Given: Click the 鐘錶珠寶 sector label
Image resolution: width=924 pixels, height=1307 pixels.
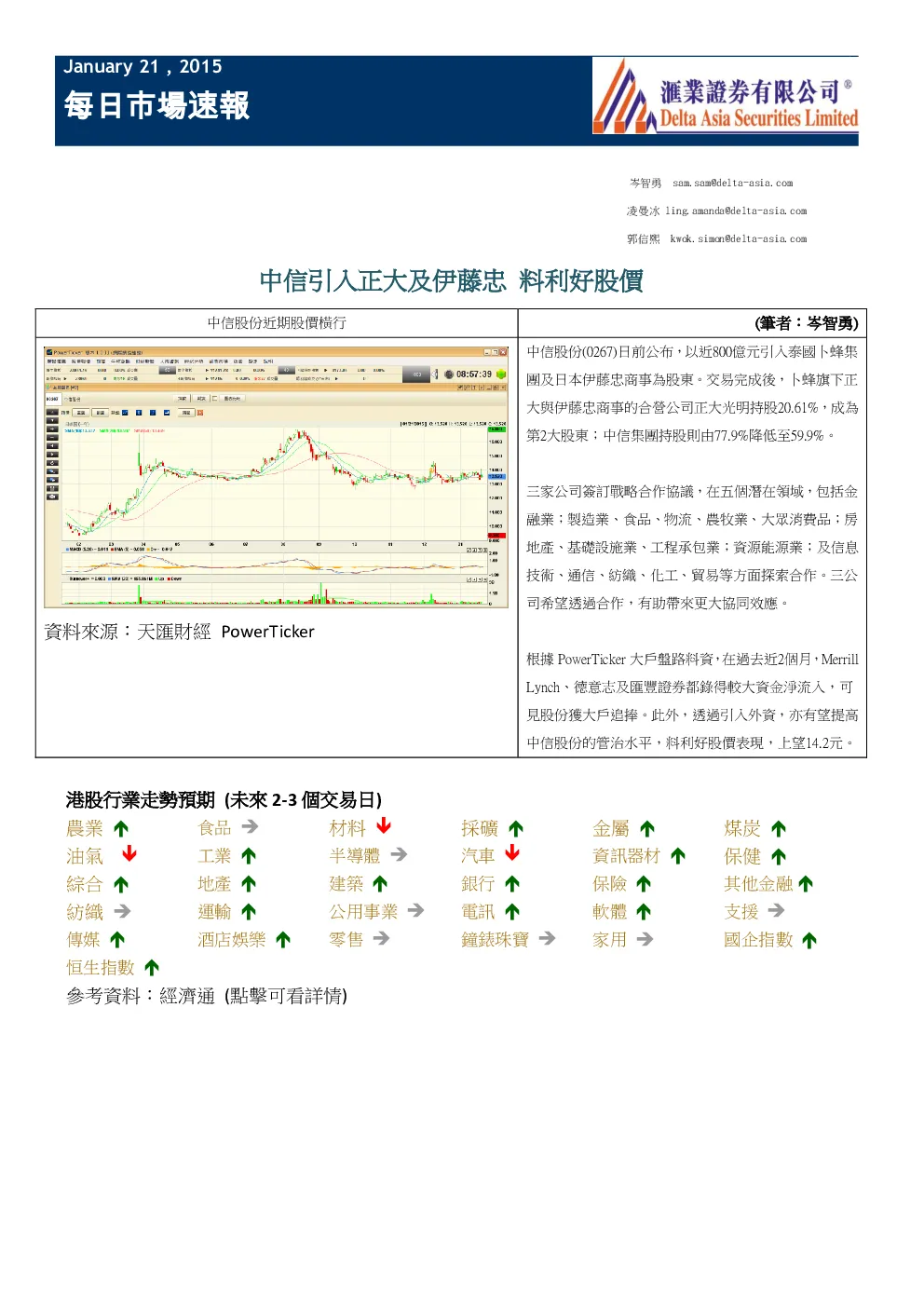Looking at the screenshot, I should (x=496, y=940).
